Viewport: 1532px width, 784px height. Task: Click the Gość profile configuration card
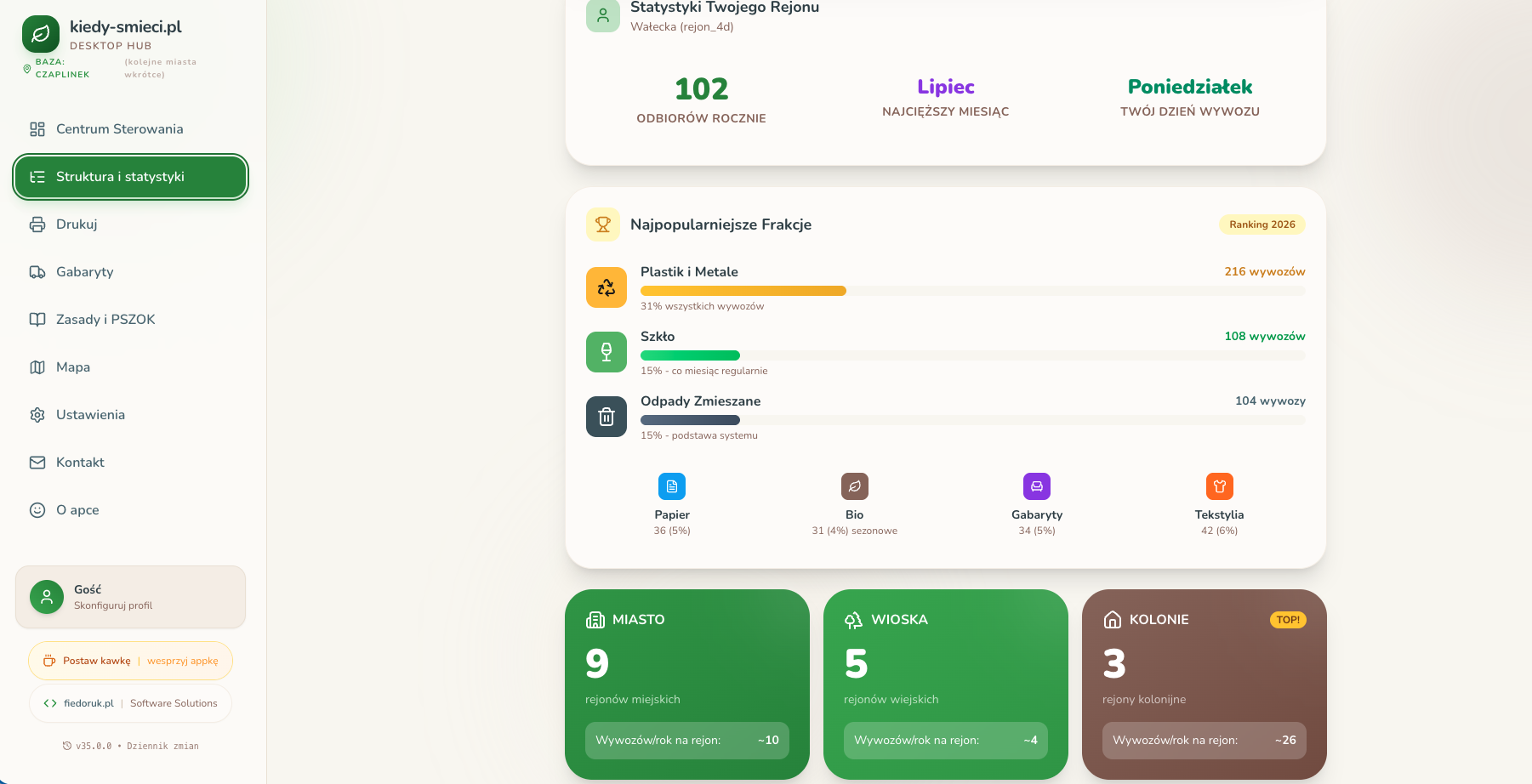point(130,597)
